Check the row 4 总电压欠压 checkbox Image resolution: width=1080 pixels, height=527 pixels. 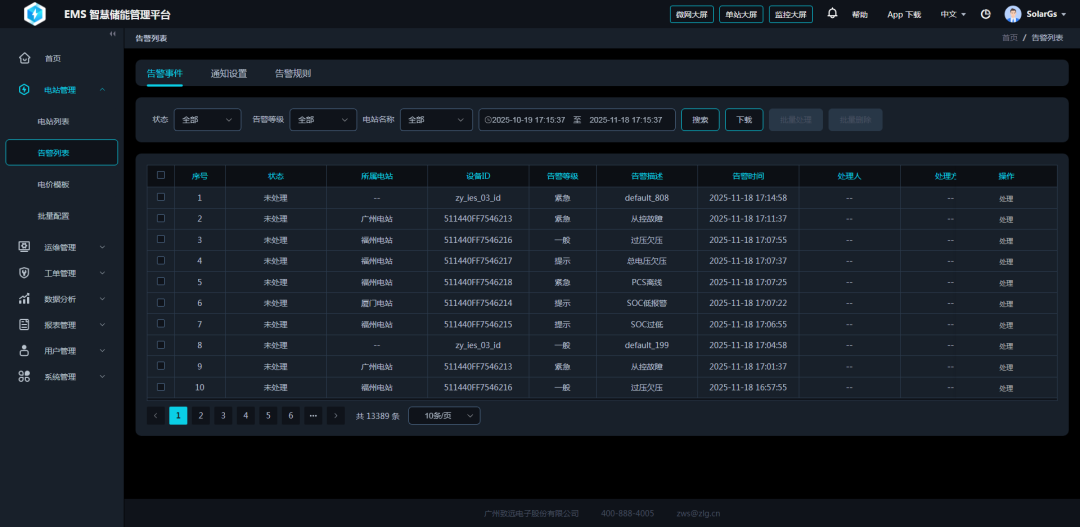pyautogui.click(x=161, y=260)
